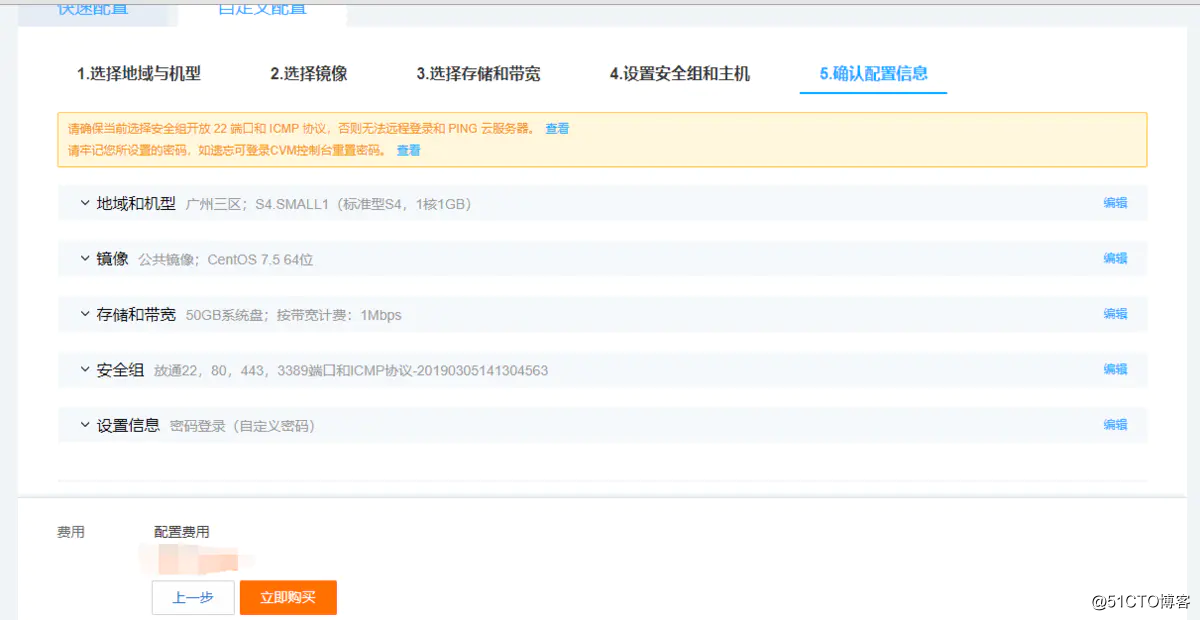1200x620 pixels.
Task: Edit the 镜像 configuration
Action: click(x=1115, y=258)
